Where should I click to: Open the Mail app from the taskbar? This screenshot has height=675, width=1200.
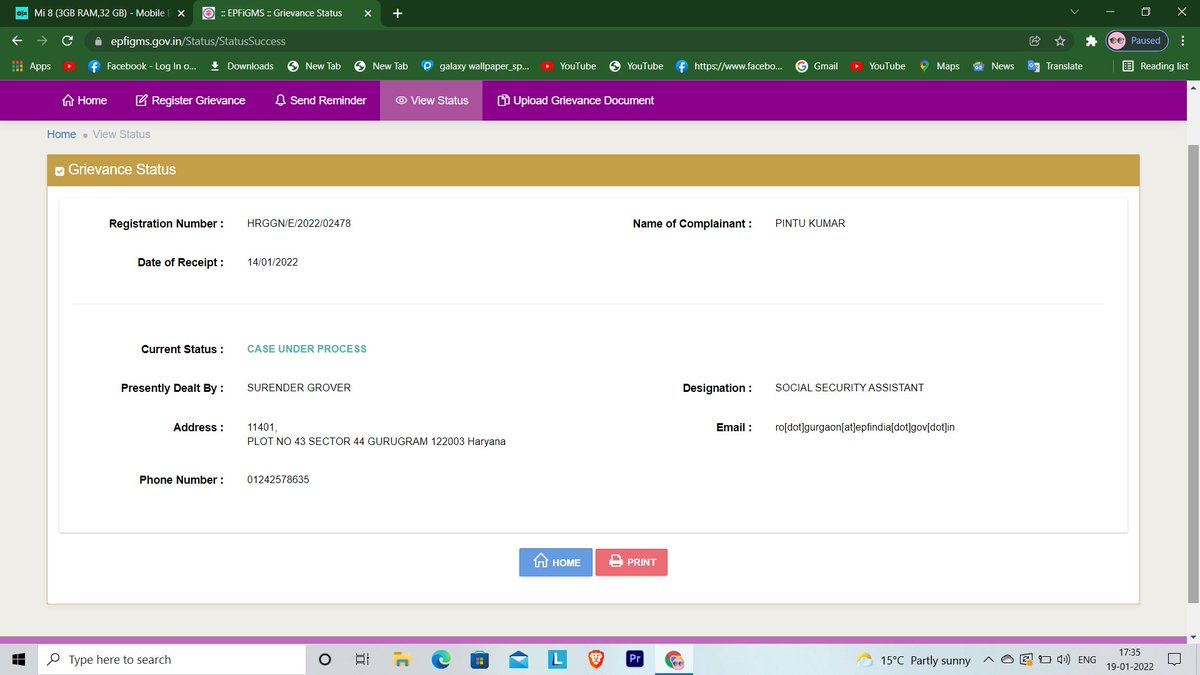[519, 660]
